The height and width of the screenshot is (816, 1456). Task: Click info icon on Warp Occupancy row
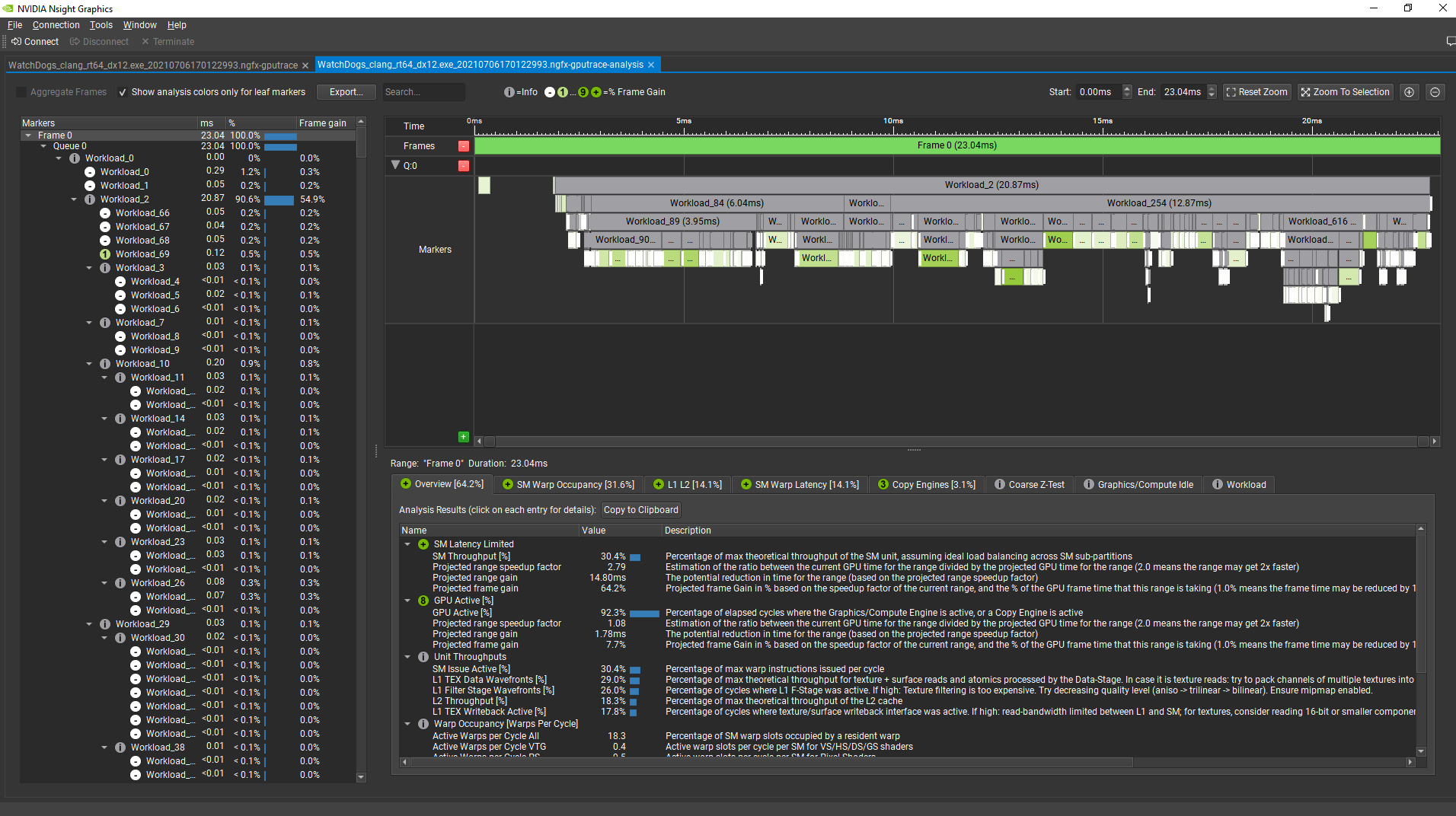point(423,724)
